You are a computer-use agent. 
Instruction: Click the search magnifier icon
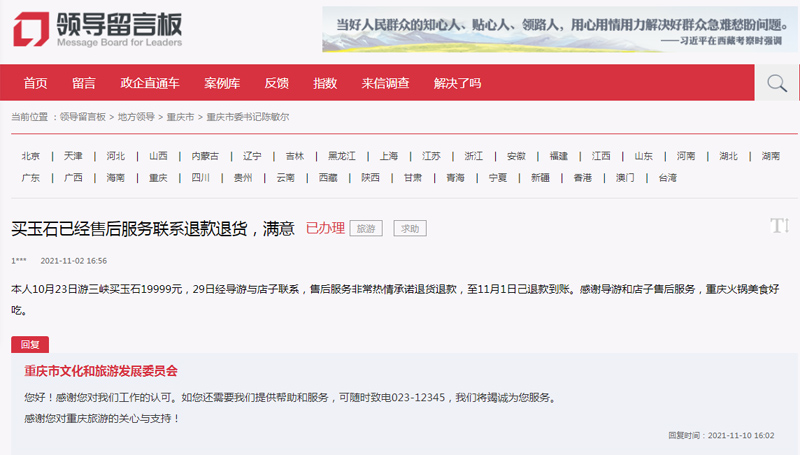point(777,83)
